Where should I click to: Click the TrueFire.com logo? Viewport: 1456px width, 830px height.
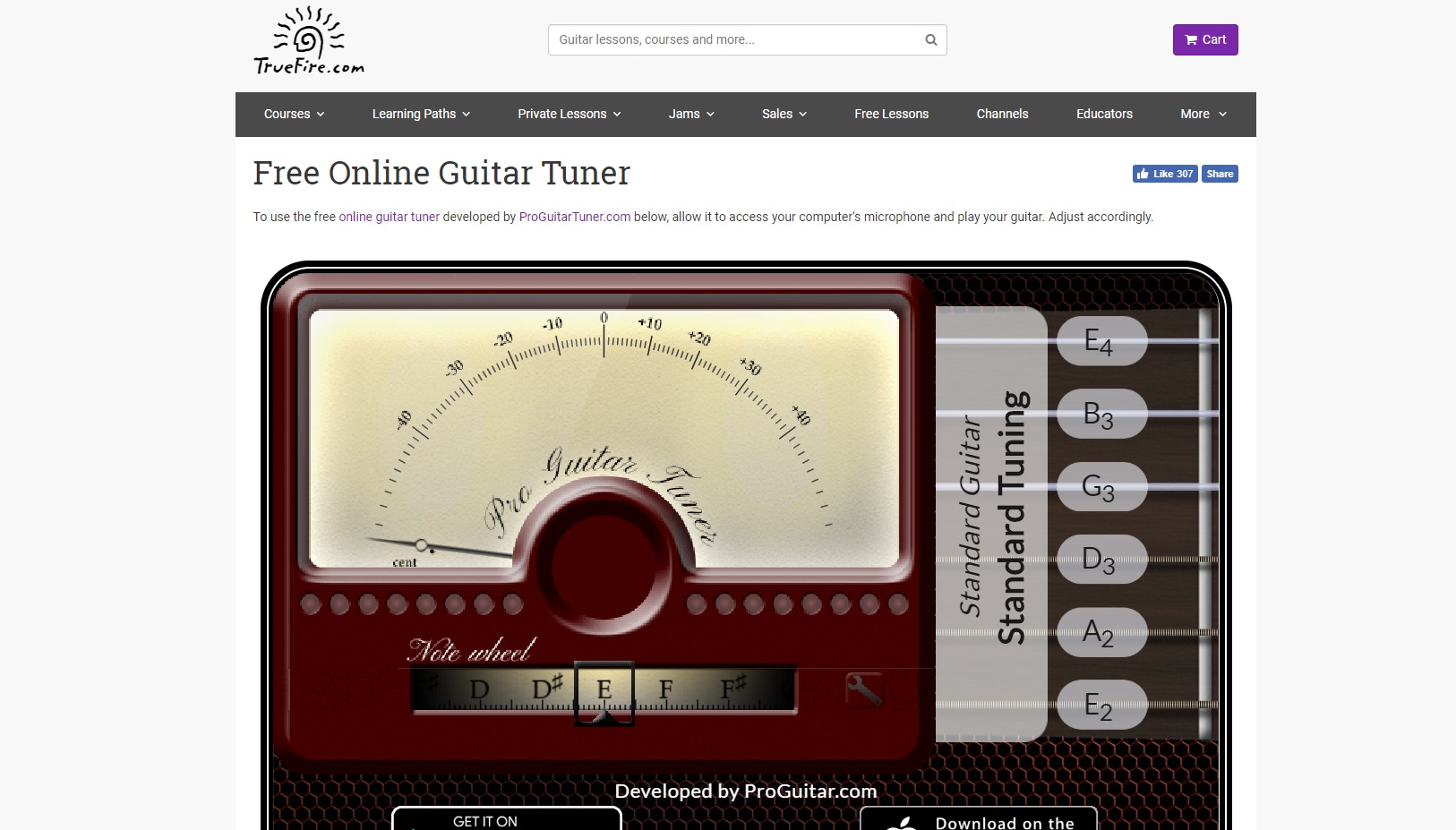309,40
